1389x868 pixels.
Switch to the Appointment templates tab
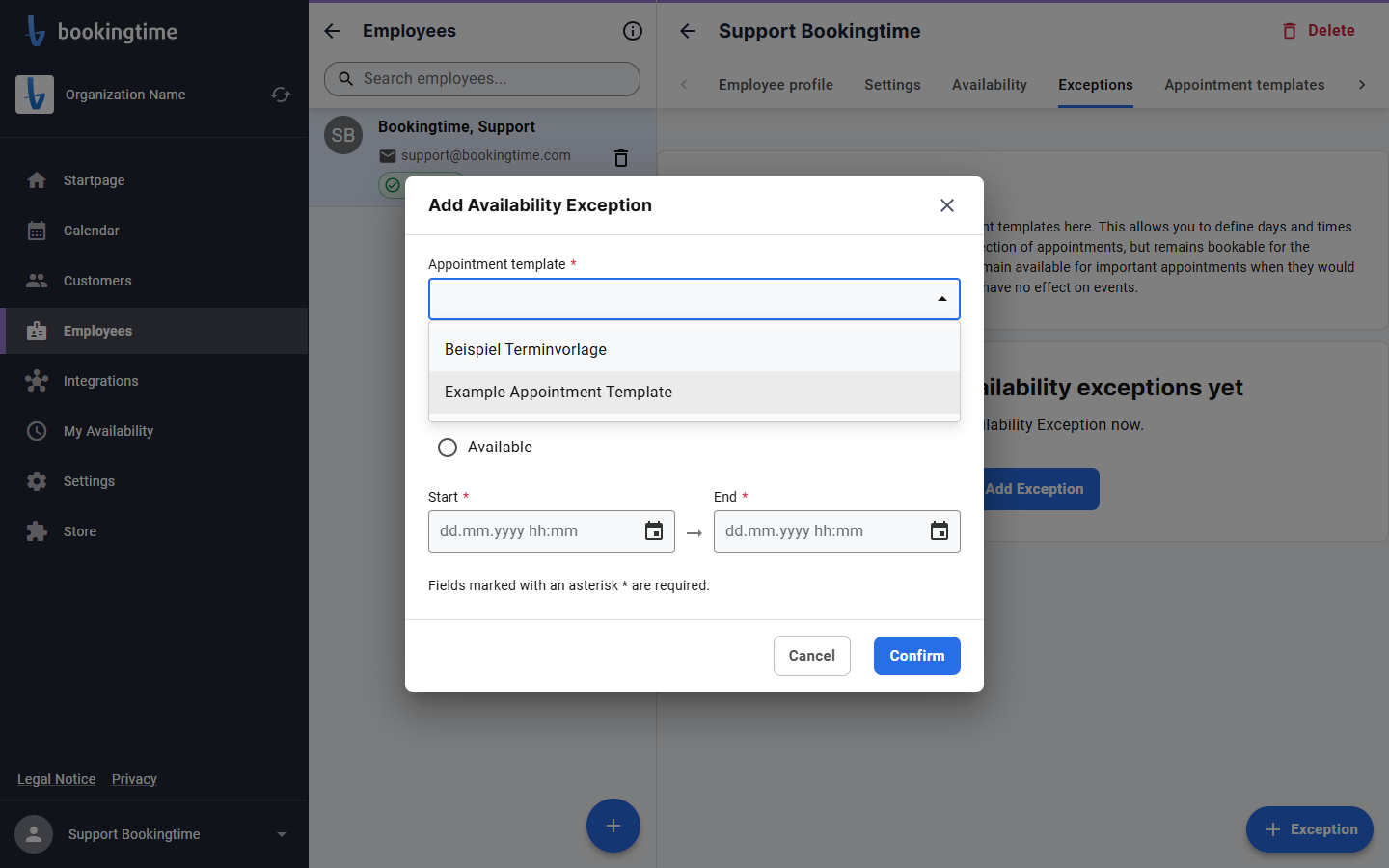[x=1244, y=85]
